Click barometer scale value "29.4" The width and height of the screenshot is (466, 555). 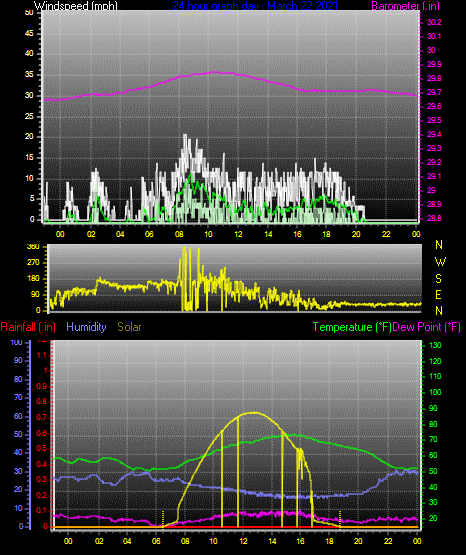434,135
